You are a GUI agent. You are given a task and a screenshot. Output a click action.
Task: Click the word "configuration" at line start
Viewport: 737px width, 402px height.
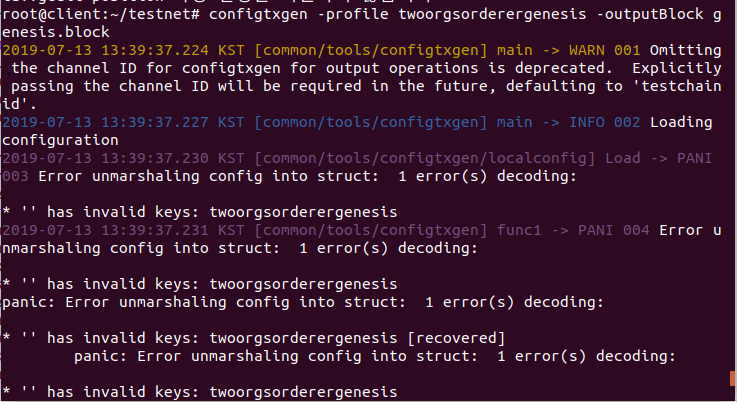pyautogui.click(x=61, y=140)
